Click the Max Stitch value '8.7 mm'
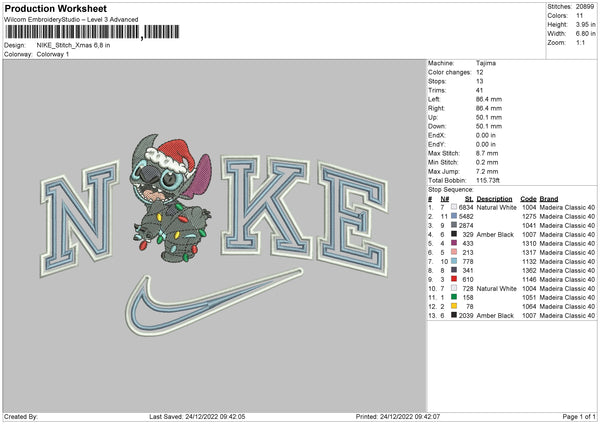This screenshot has height=424, width=600. [487, 153]
